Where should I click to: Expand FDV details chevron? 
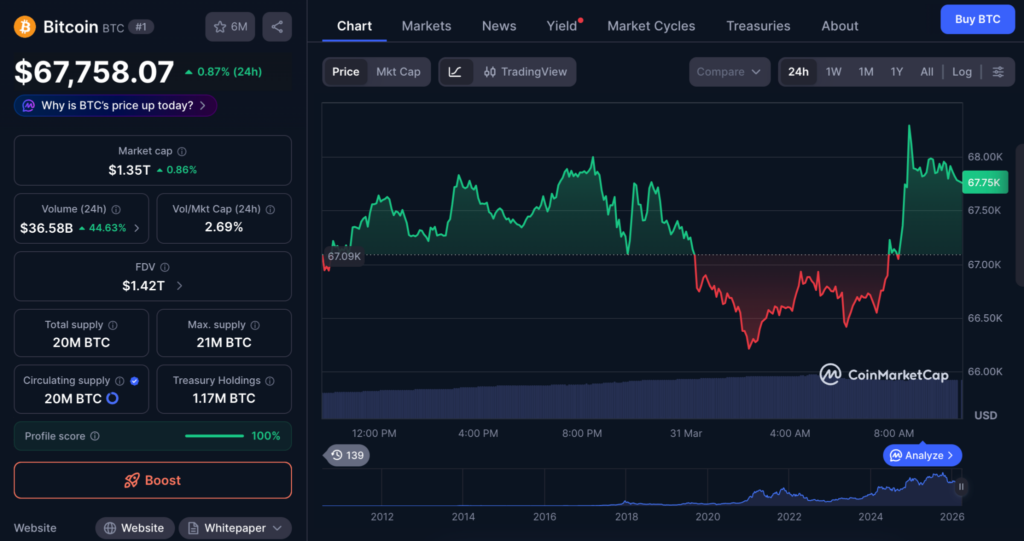tap(179, 286)
